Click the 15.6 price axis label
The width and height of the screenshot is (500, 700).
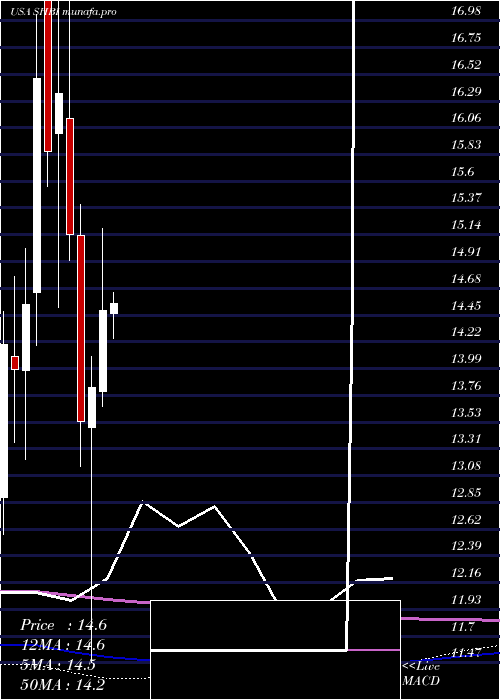tap(462, 171)
